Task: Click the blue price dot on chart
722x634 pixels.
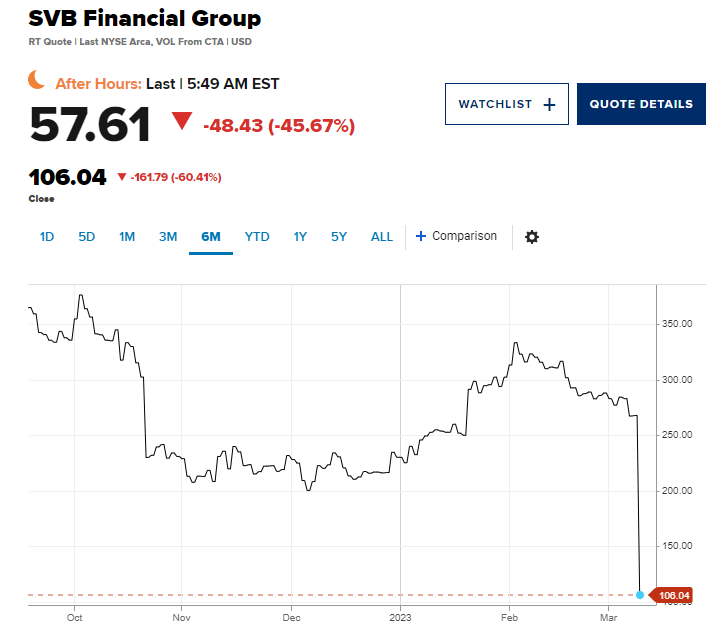Action: (x=640, y=595)
